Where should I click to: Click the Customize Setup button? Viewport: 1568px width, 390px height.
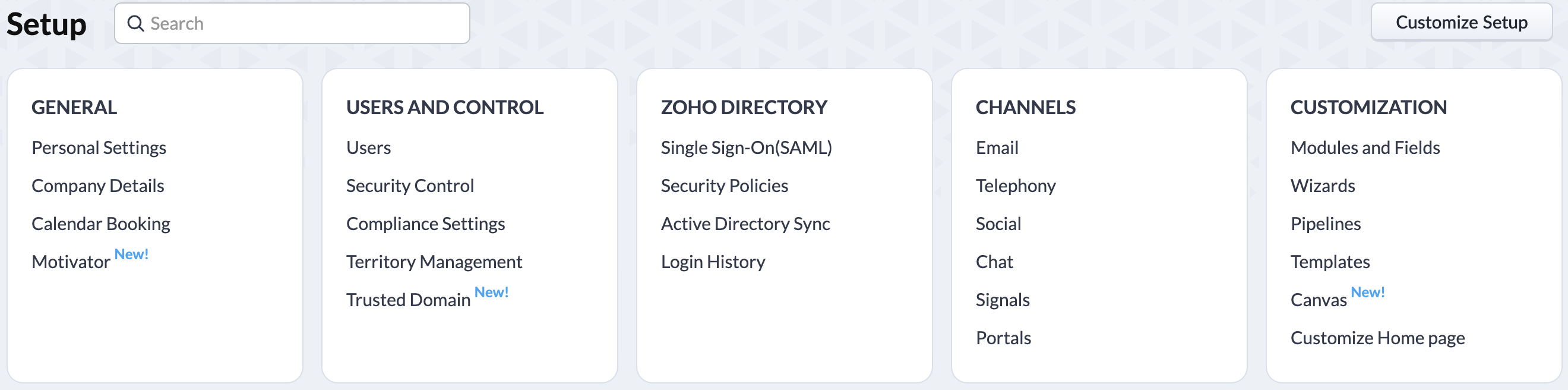pos(1462,22)
